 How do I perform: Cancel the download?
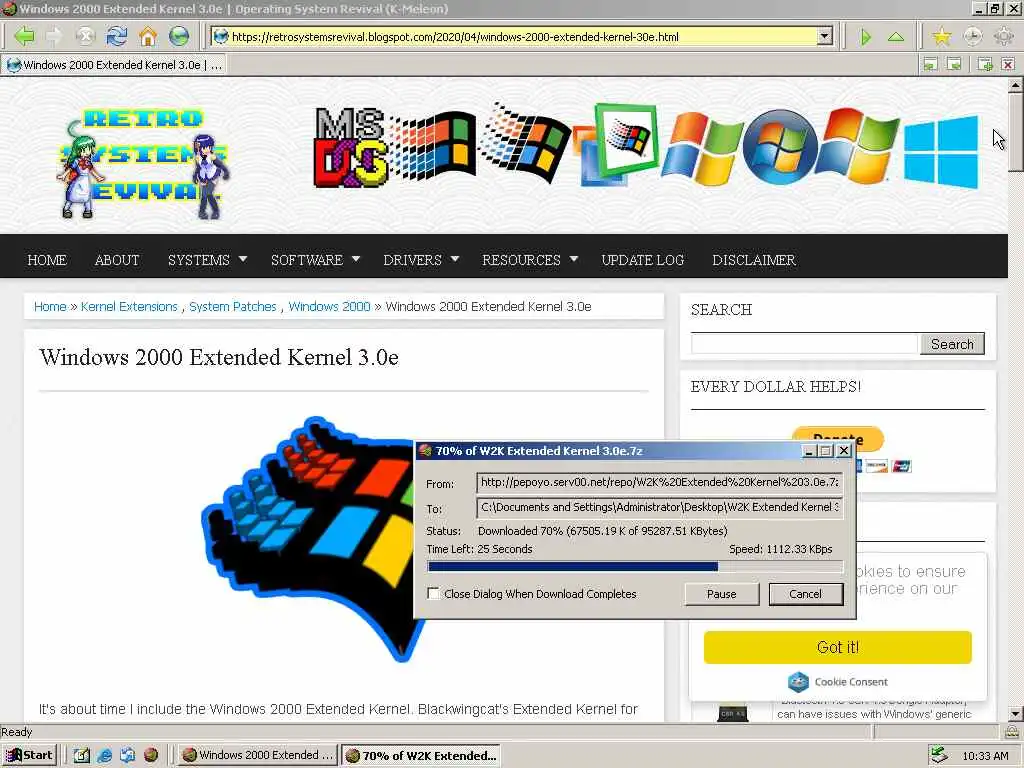tap(805, 594)
